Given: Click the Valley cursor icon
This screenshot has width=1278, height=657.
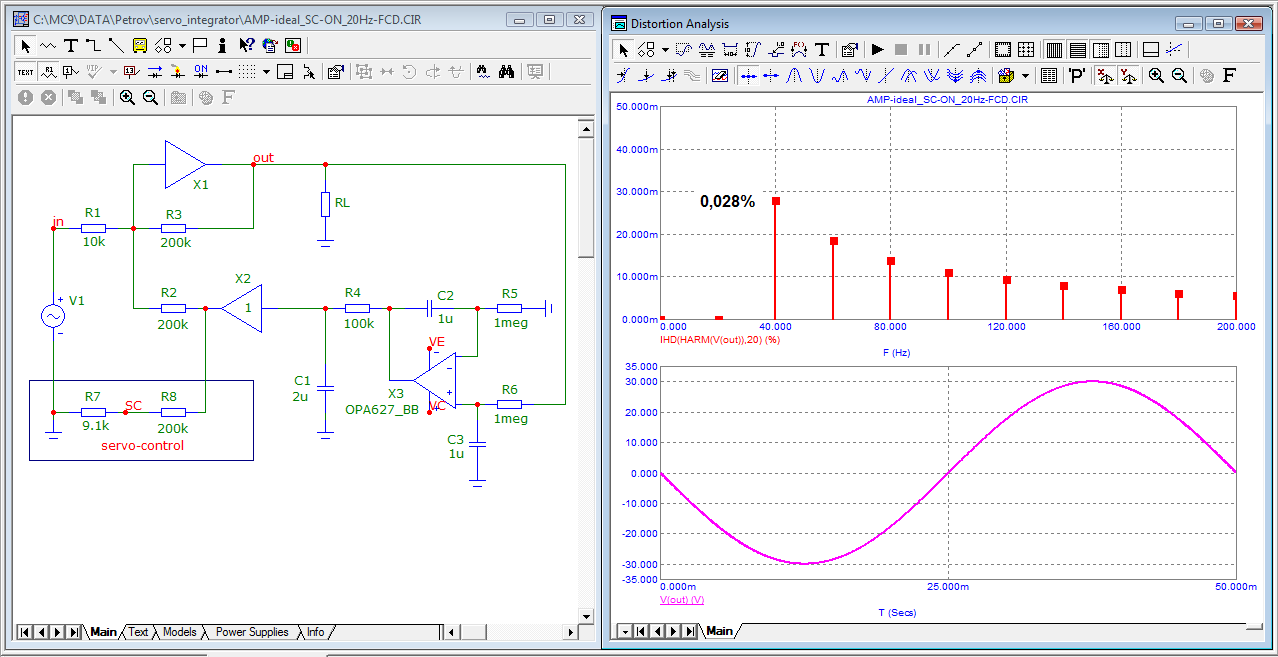Looking at the screenshot, I should (817, 74).
